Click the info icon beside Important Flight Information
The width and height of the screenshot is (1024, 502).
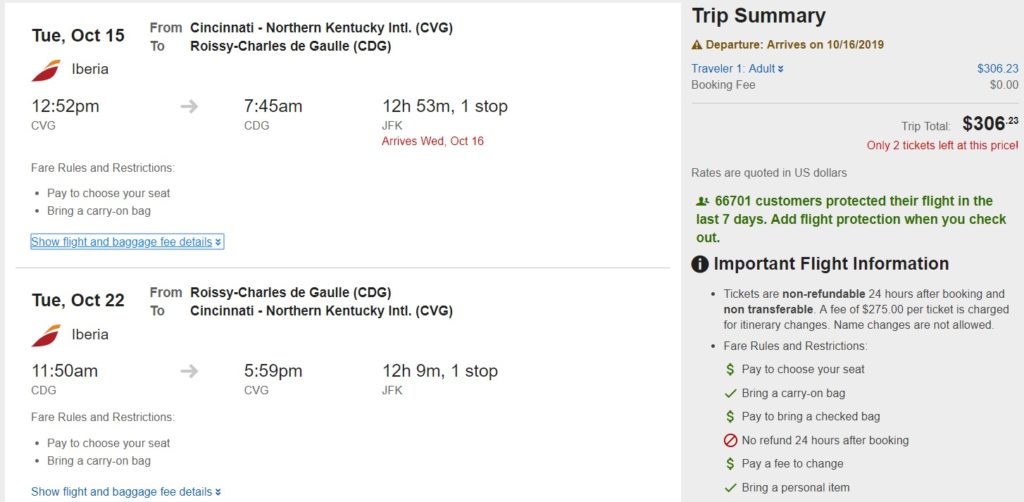(x=700, y=265)
